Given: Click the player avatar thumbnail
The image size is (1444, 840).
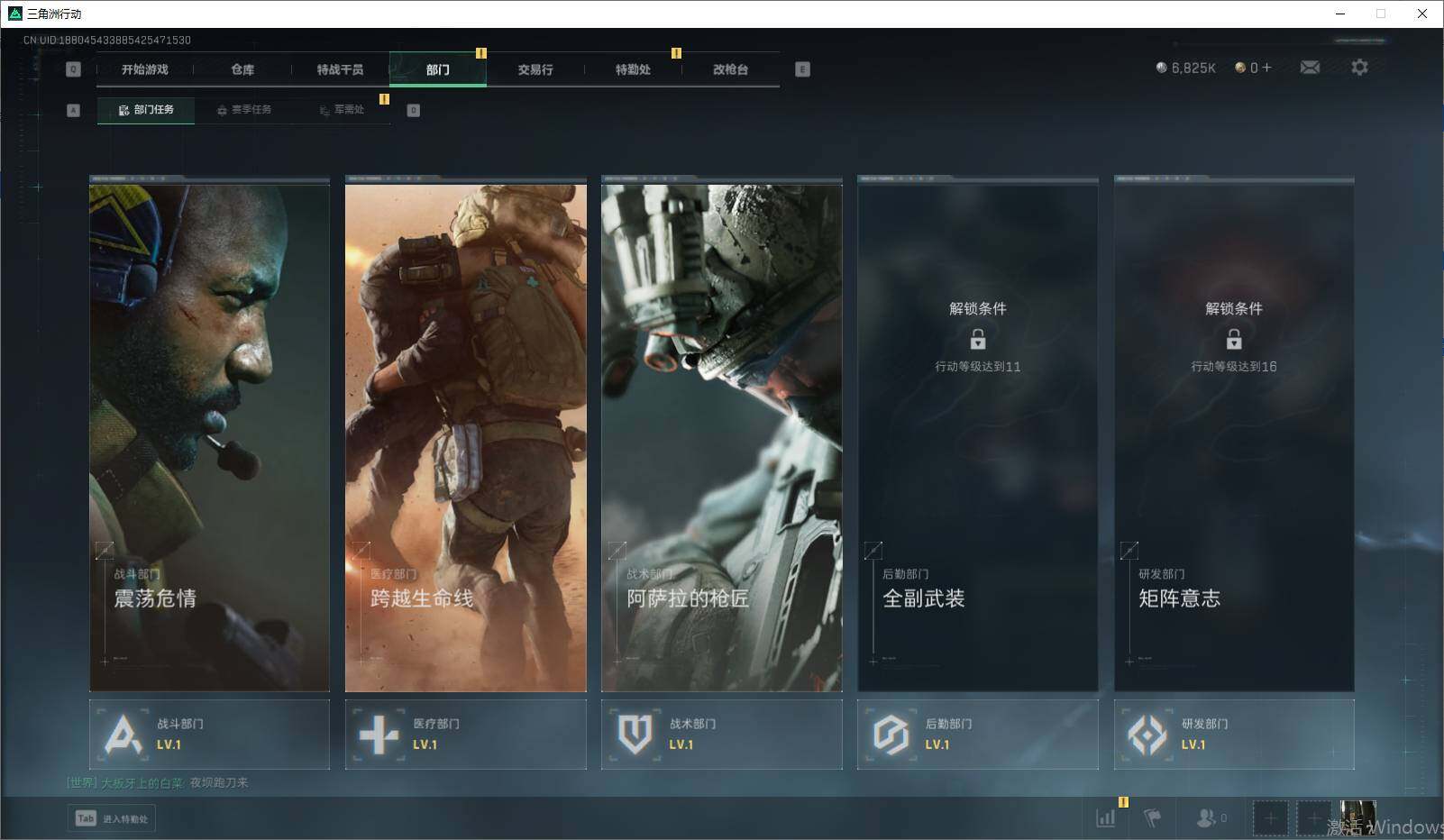Looking at the screenshot, I should coord(1357,818).
